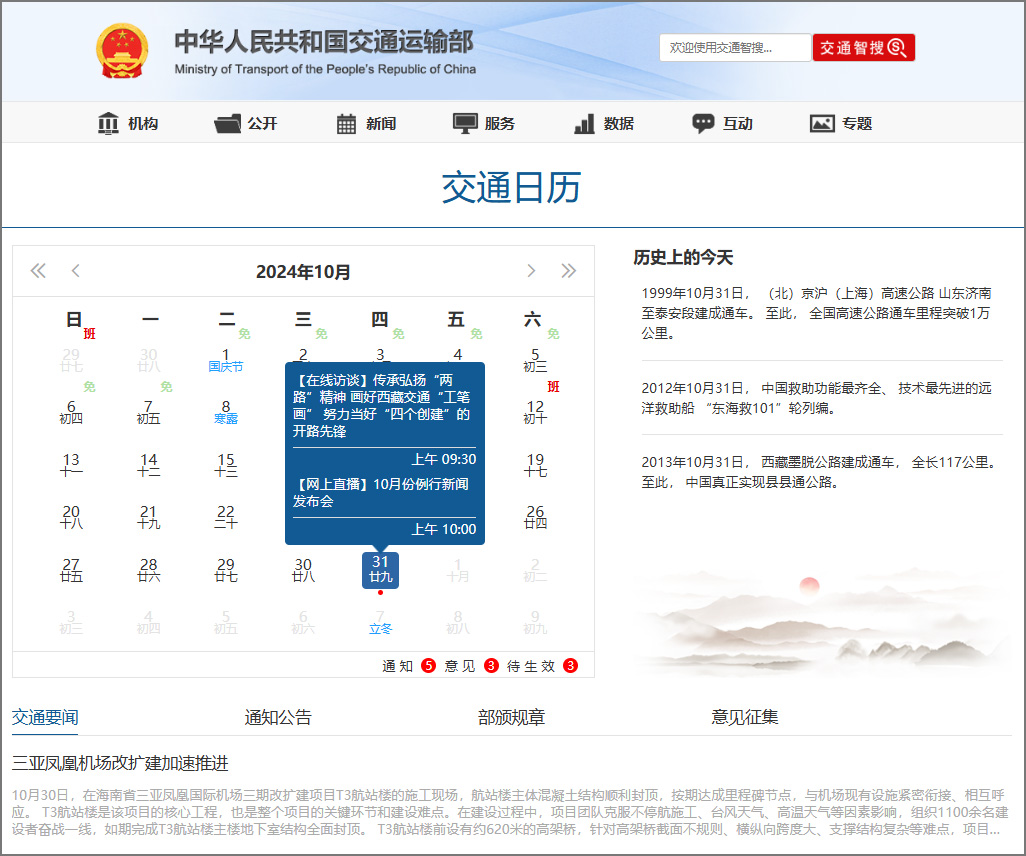Select October 27 廿五 date
1026x856 pixels.
[71, 570]
